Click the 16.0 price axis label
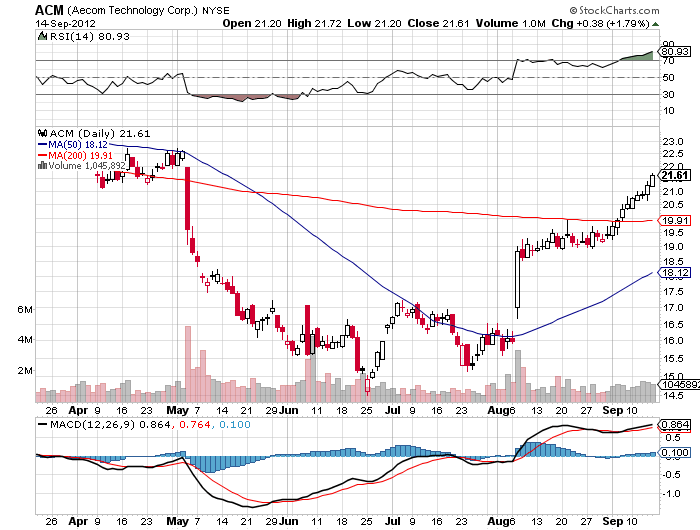Viewport: 700px width, 530px height. pos(673,341)
